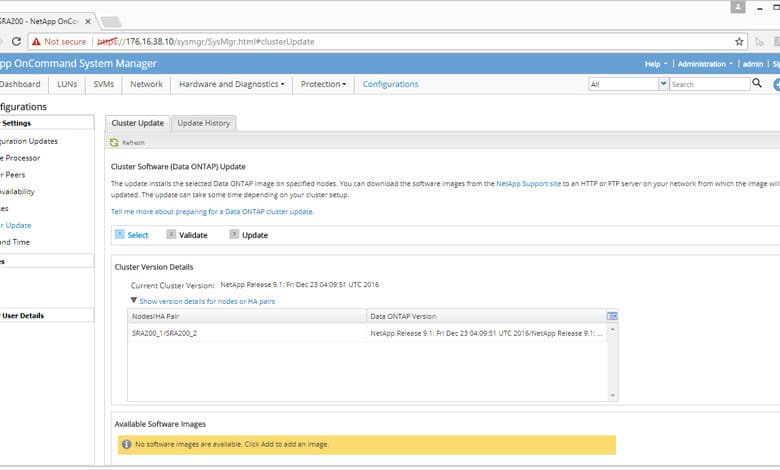This screenshot has width=780, height=470.
Task: Expand the User Details sidebar section
Action: point(47,315)
